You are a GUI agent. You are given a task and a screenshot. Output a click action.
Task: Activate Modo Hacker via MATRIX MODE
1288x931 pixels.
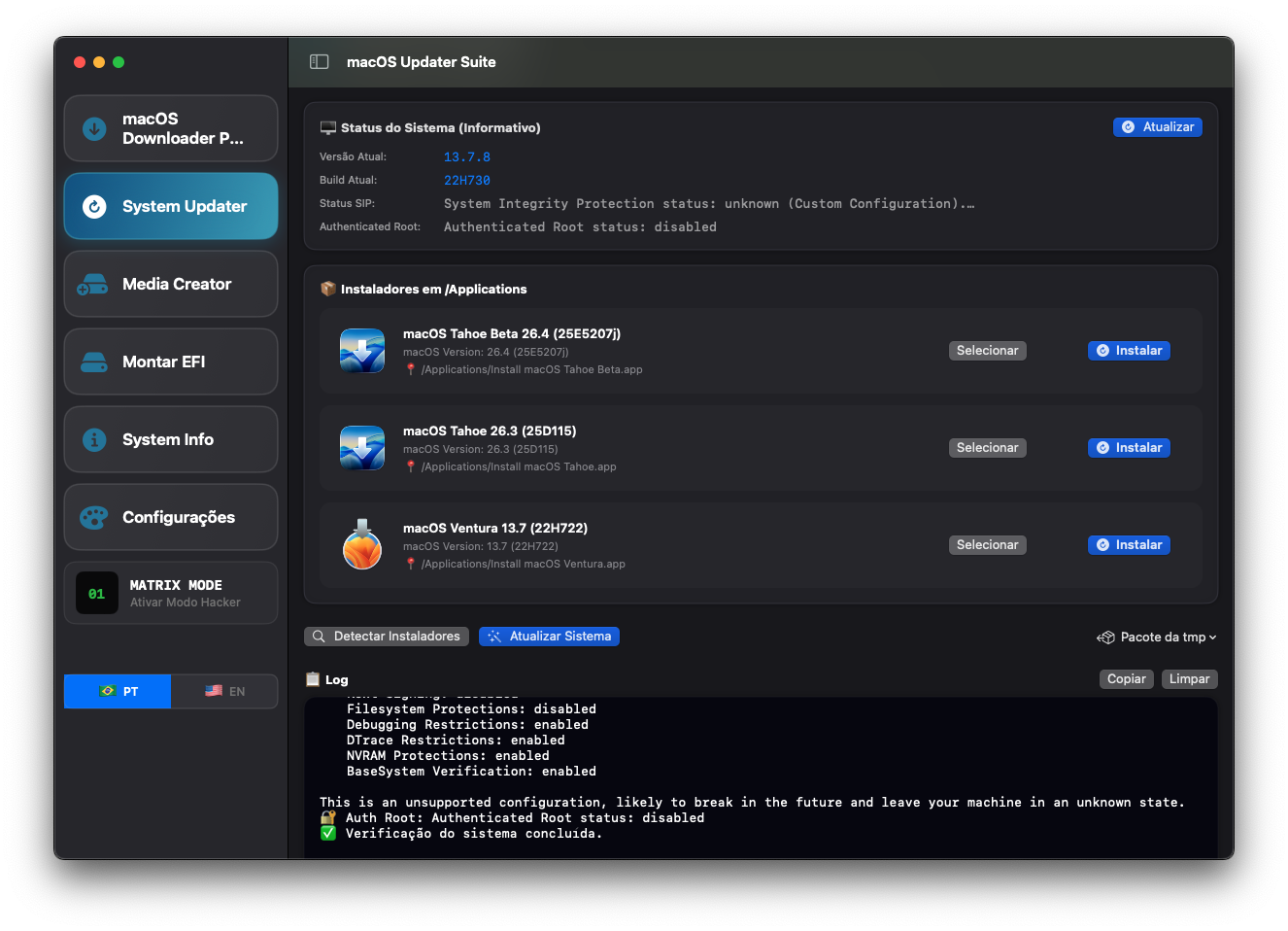coord(170,593)
